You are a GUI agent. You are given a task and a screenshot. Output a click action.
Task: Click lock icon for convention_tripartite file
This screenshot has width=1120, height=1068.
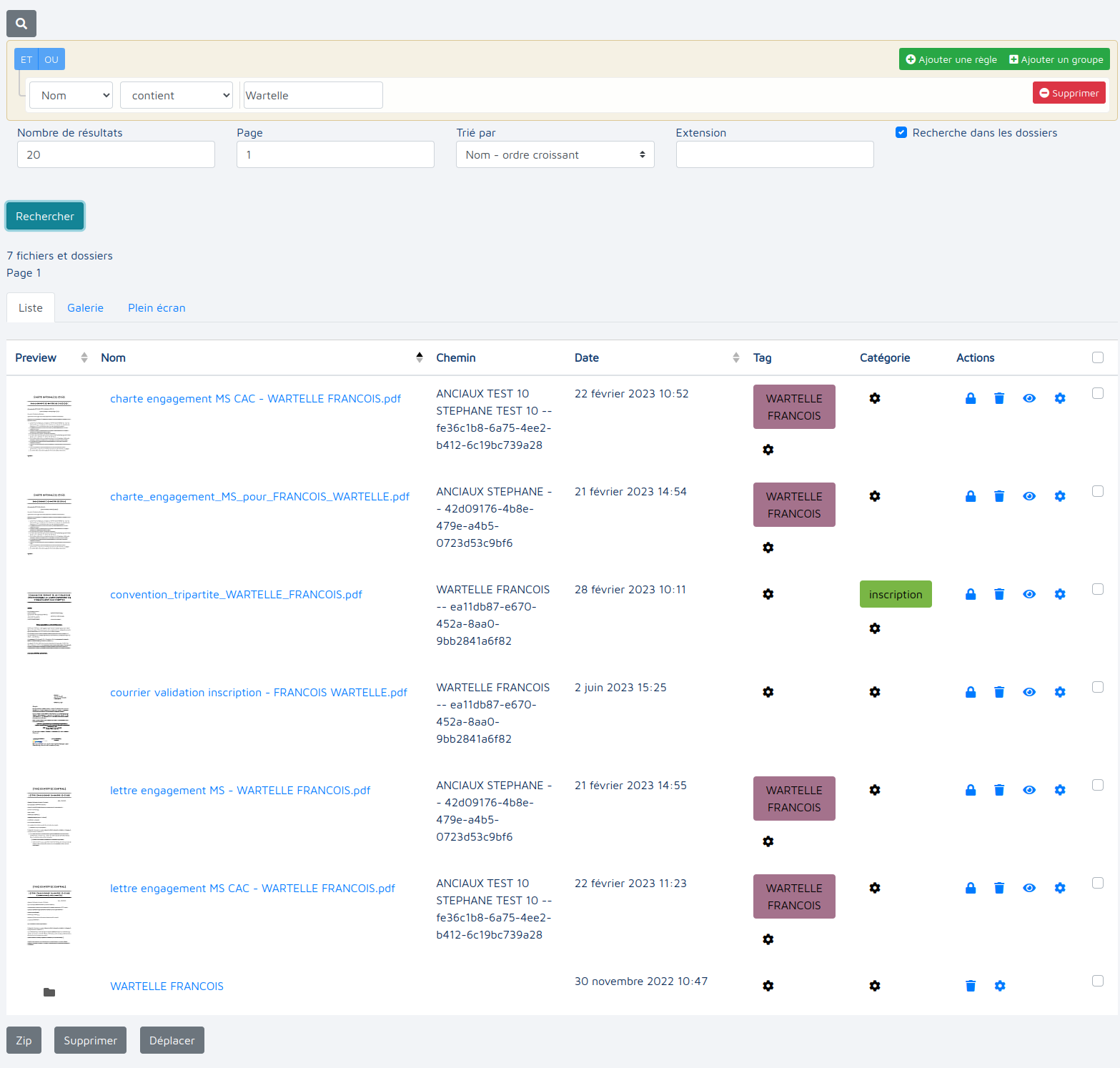pyautogui.click(x=971, y=594)
